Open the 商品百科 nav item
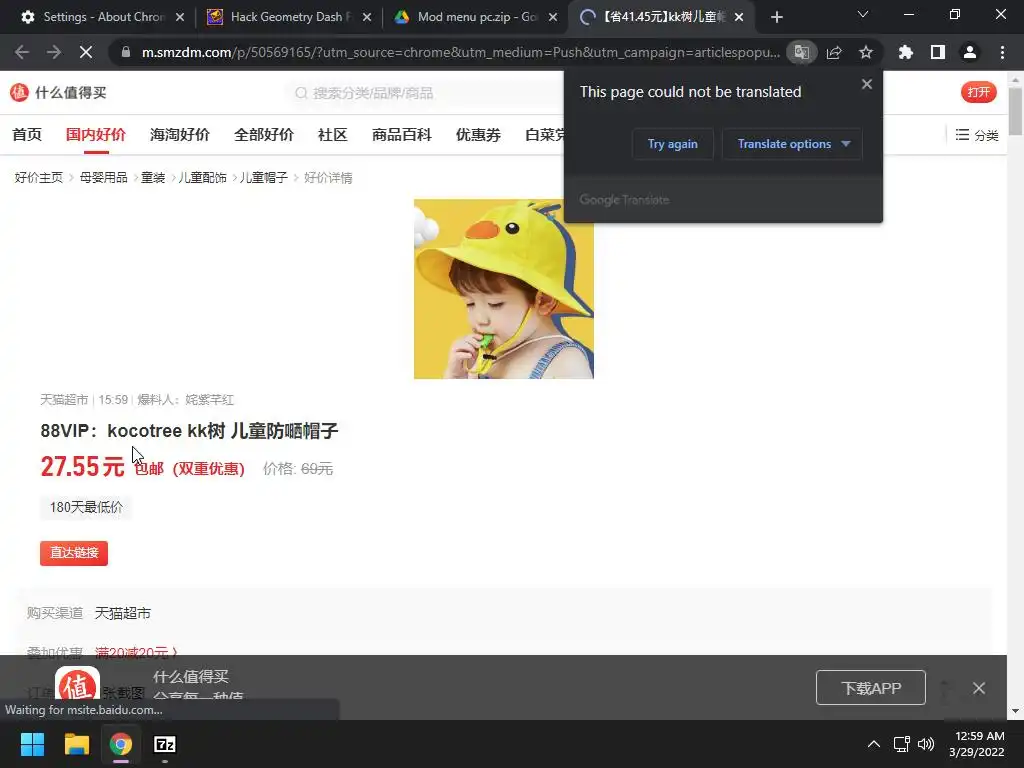 (x=402, y=135)
